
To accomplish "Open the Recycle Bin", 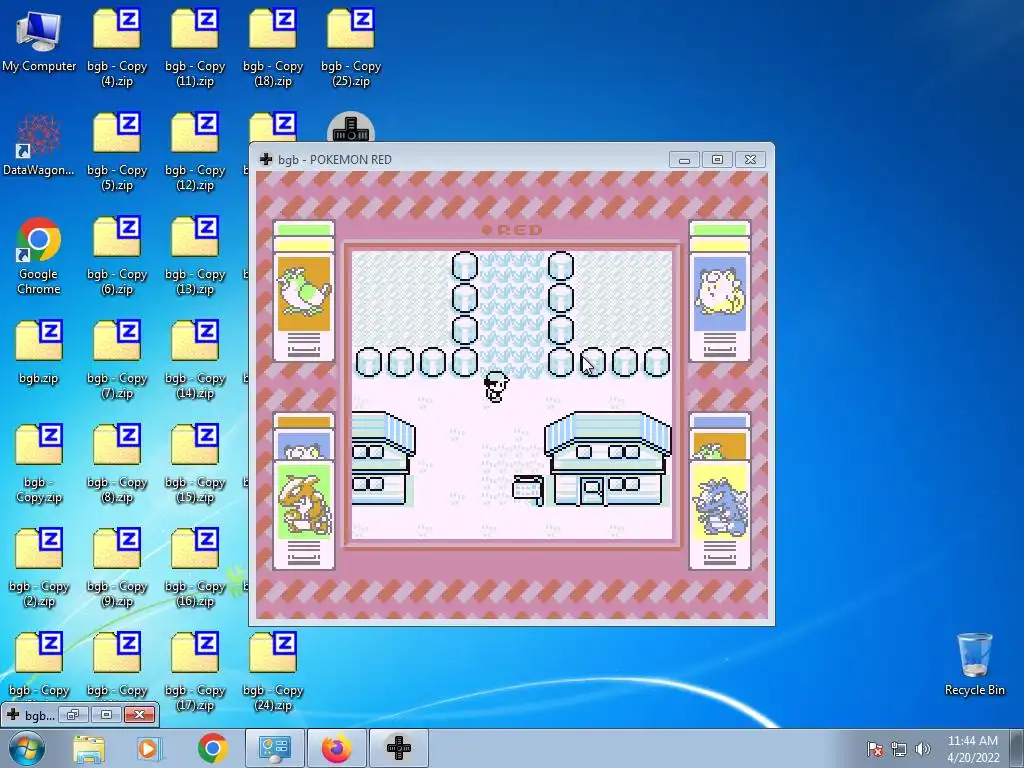I will 974,664.
